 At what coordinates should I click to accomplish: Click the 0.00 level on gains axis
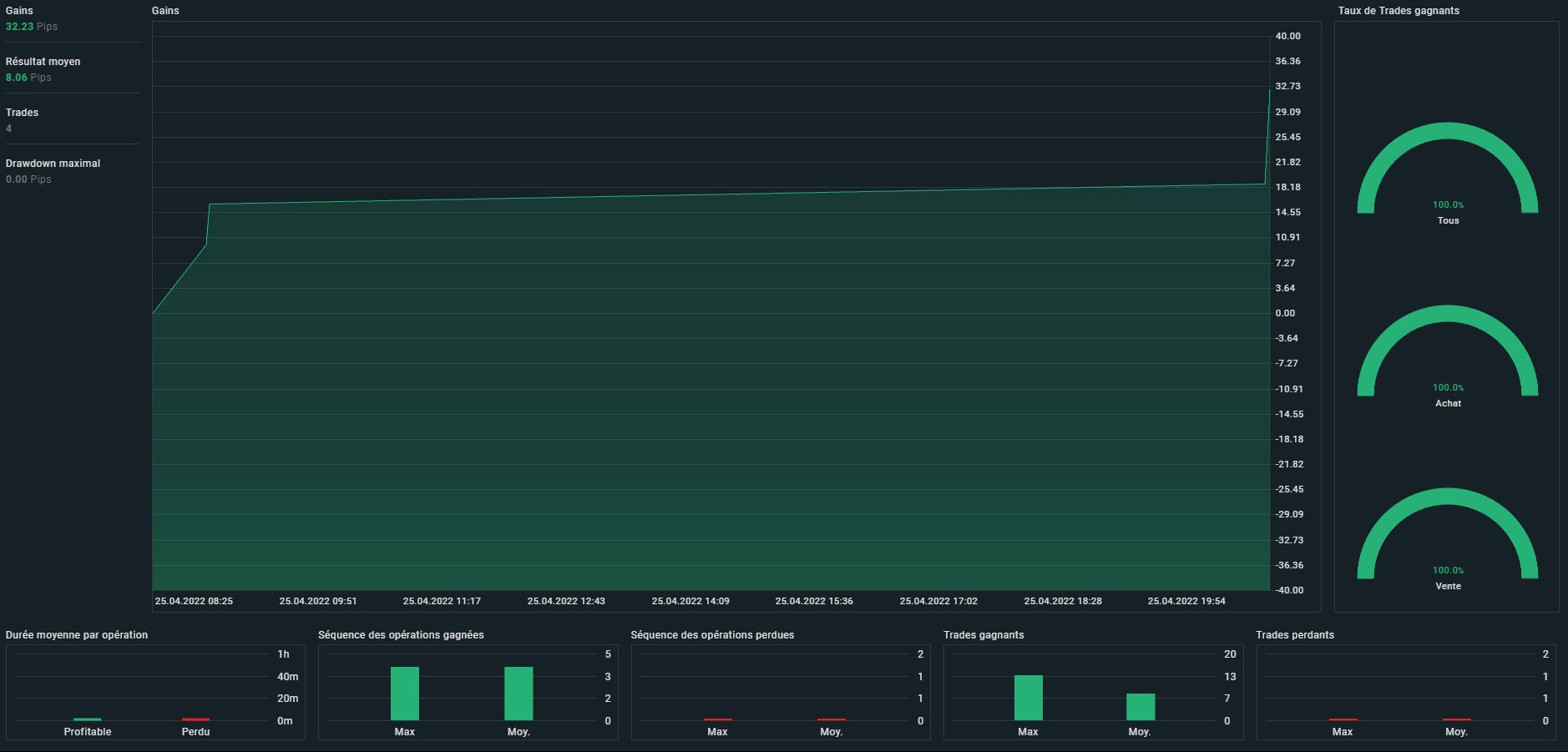(1285, 314)
